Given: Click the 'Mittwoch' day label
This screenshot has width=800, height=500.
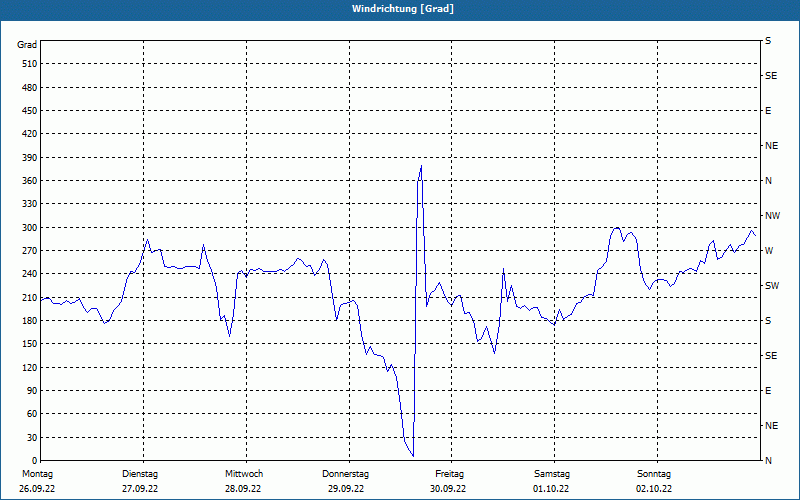Looking at the screenshot, I should point(244,474).
